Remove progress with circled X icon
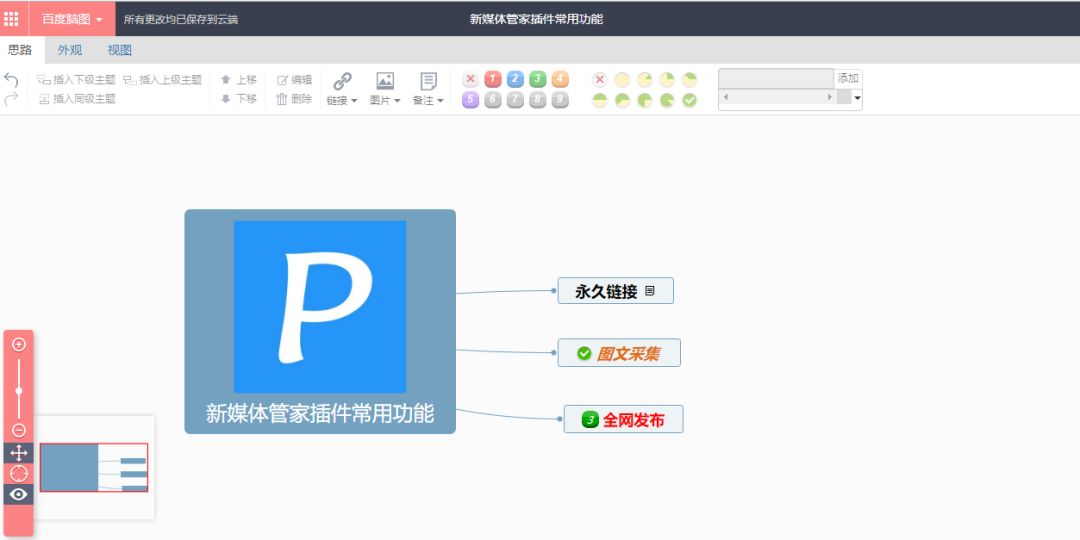The image size is (1080, 540). click(x=600, y=80)
